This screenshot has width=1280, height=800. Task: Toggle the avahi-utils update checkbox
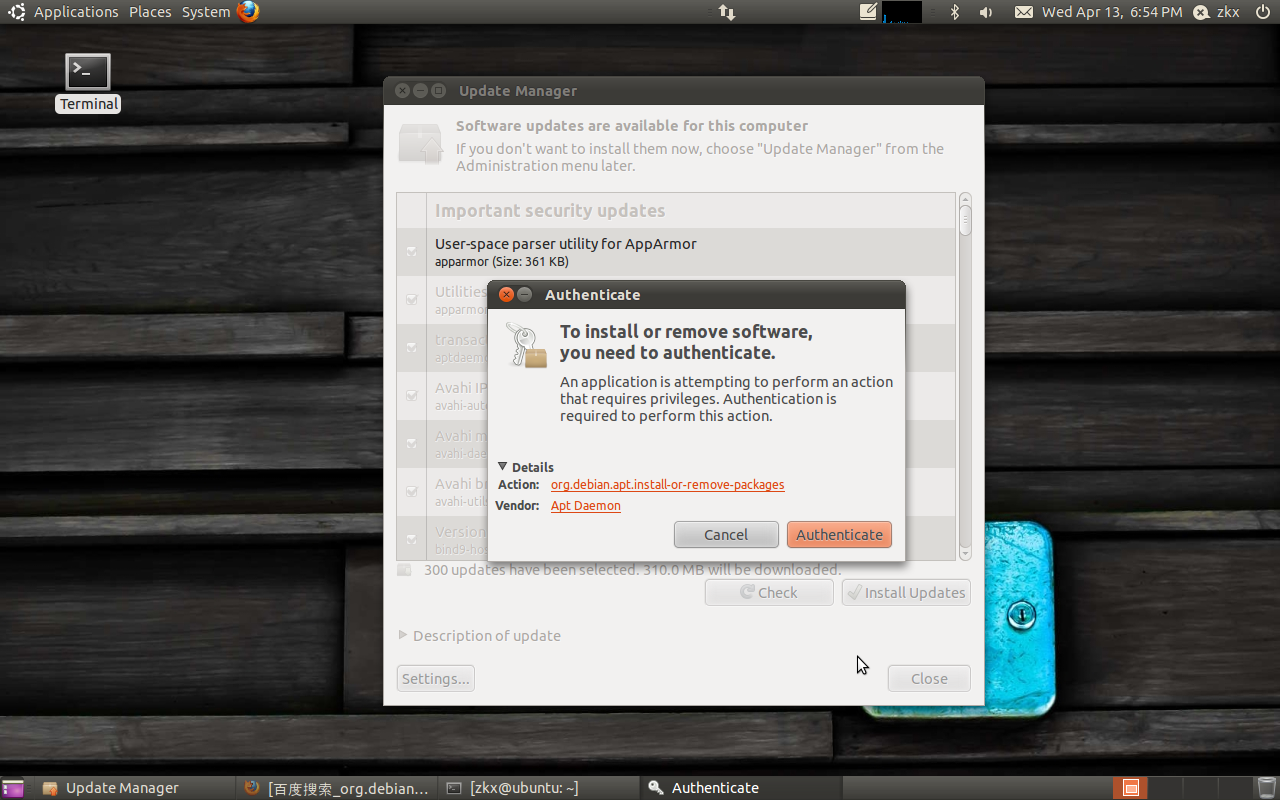[x=411, y=492]
